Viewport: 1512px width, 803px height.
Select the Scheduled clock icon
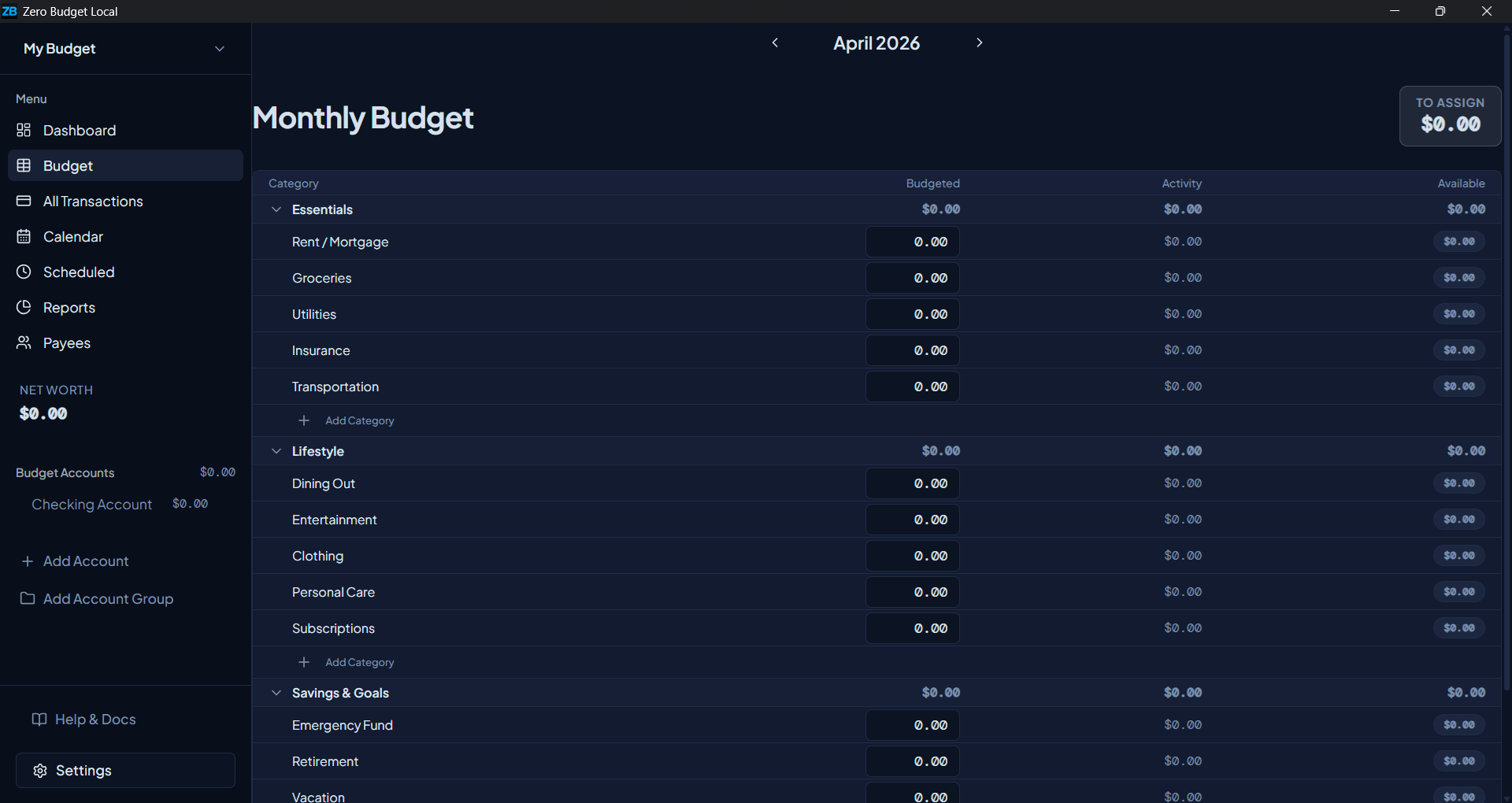pyautogui.click(x=24, y=272)
